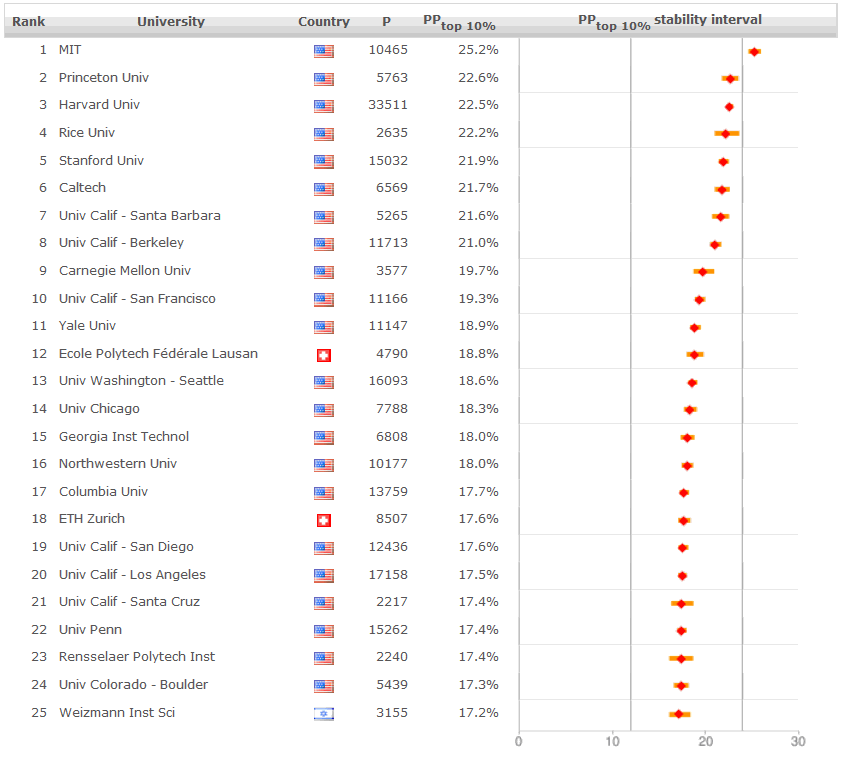Click the US flag next to Princeton Univ

tap(323, 79)
